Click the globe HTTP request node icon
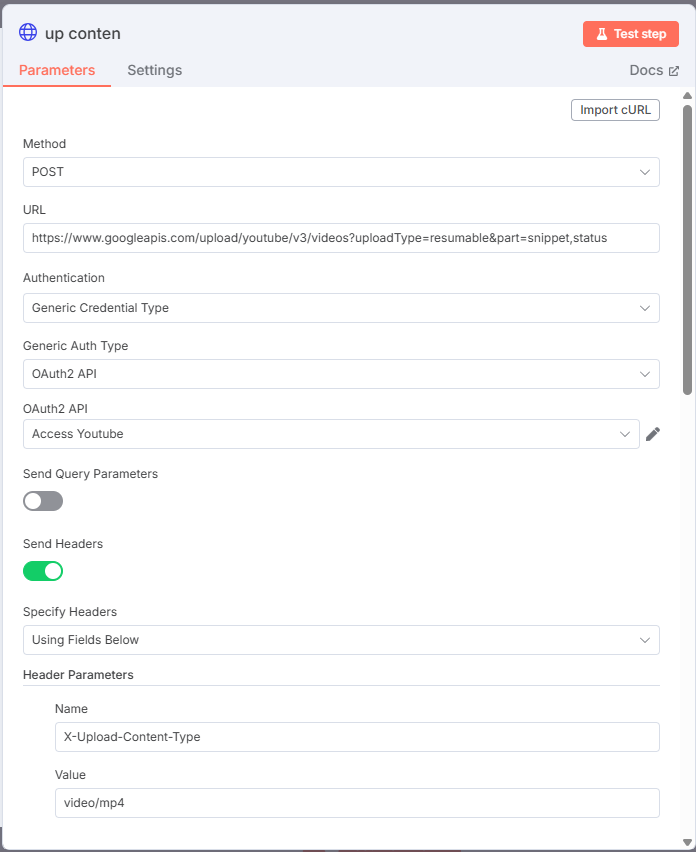696x852 pixels. 28,33
